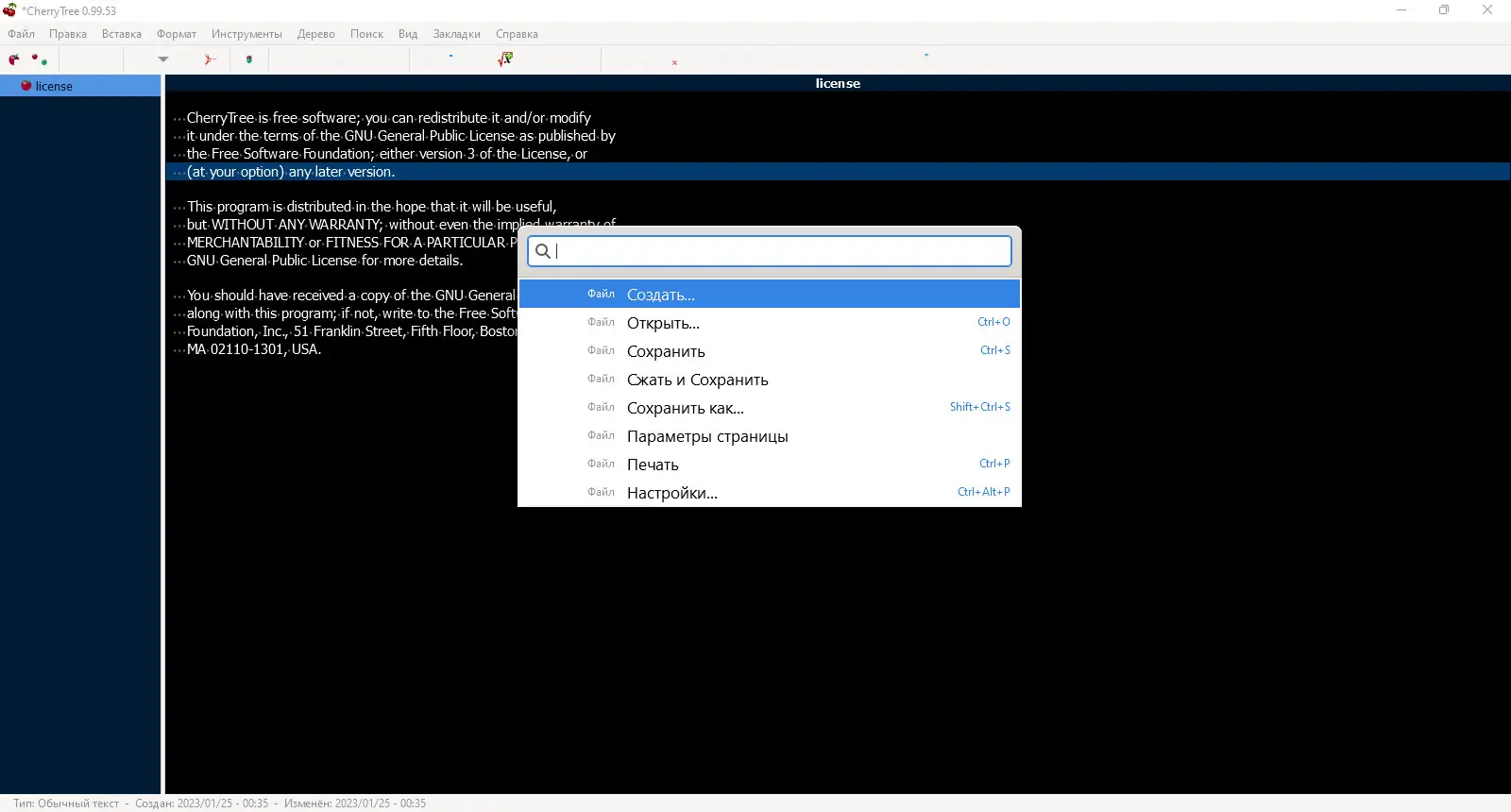Open the Справка menu
This screenshot has height=812, width=1511.
tap(517, 34)
